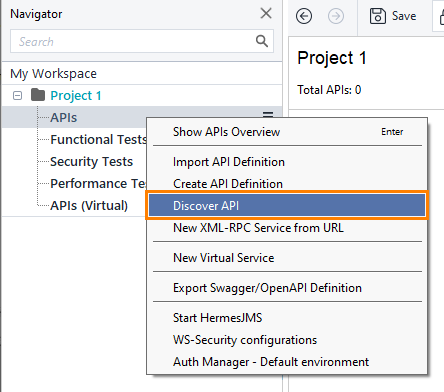
Task: Select Security Tests in the tree
Action: pos(91,162)
